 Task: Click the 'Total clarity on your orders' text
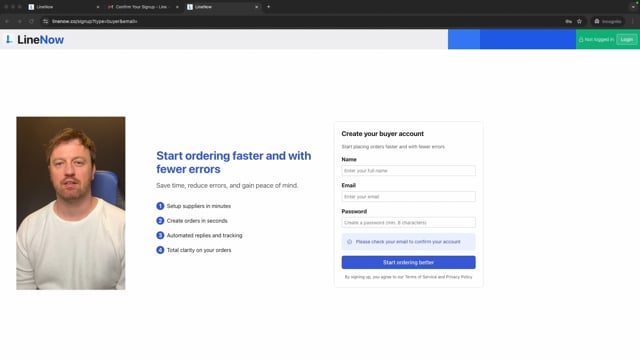pyautogui.click(x=199, y=250)
